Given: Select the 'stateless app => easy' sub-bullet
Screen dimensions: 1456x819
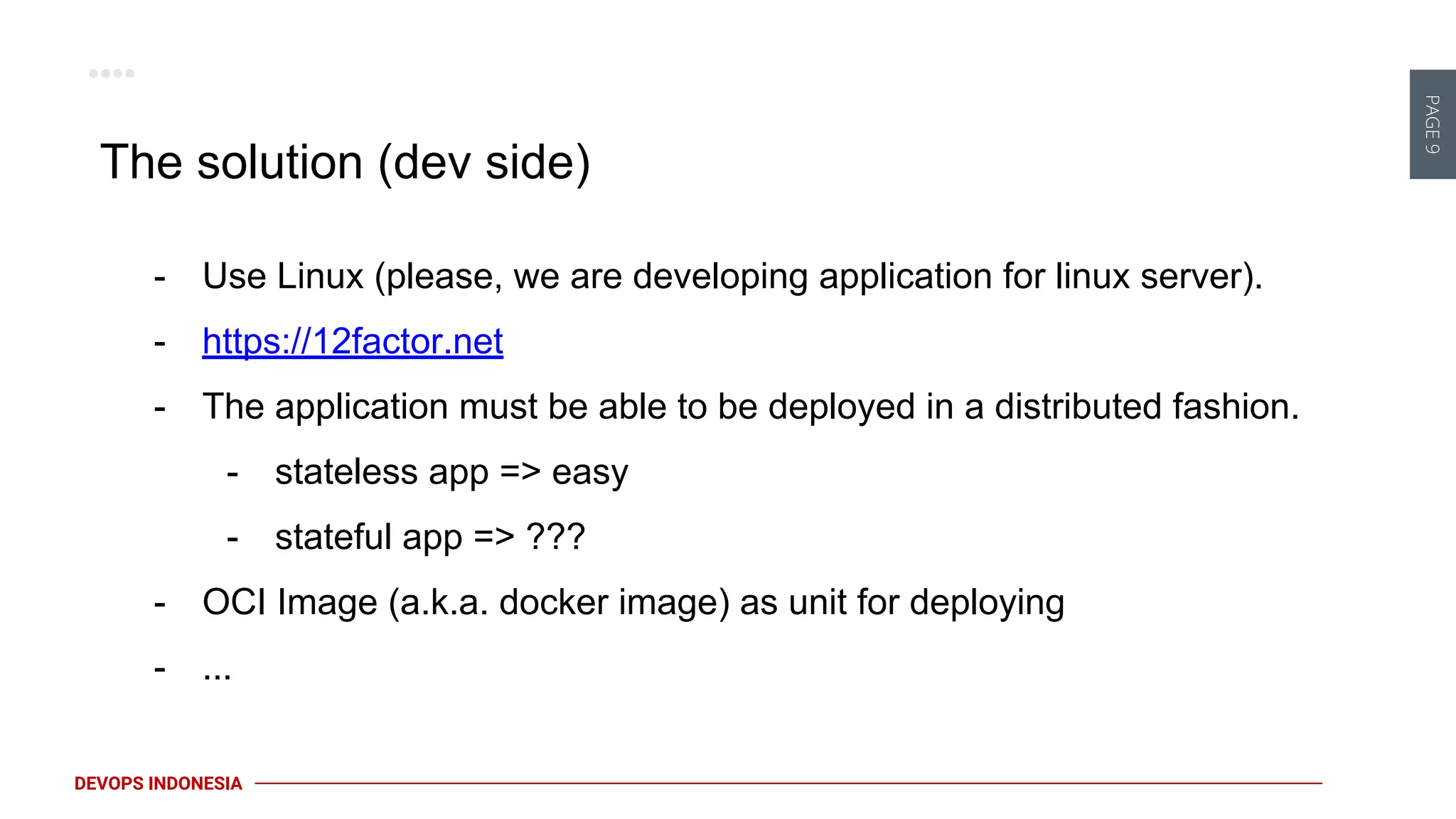Looking at the screenshot, I should coord(451,473).
